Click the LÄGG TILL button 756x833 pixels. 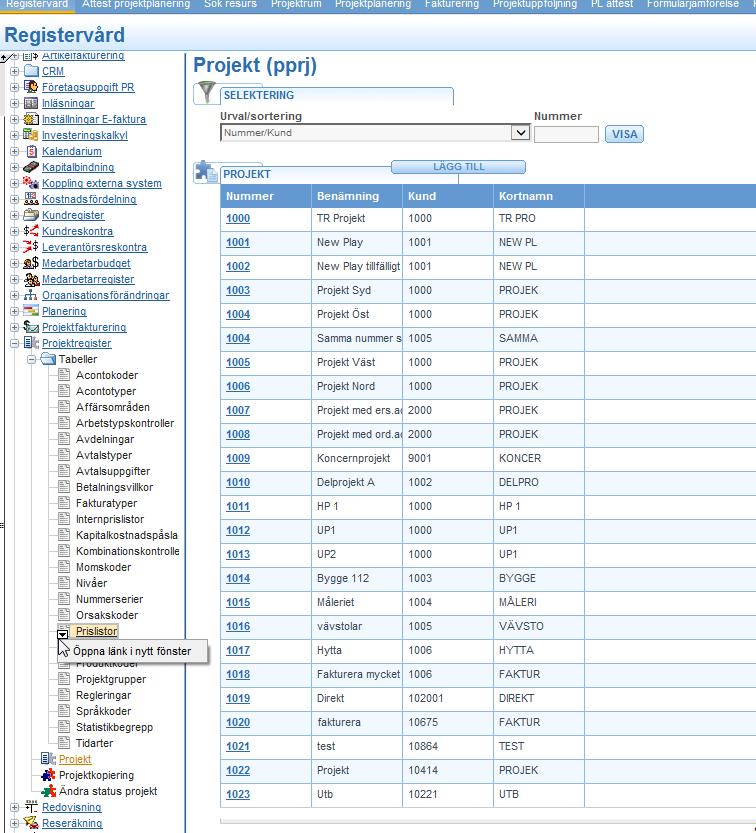(458, 166)
